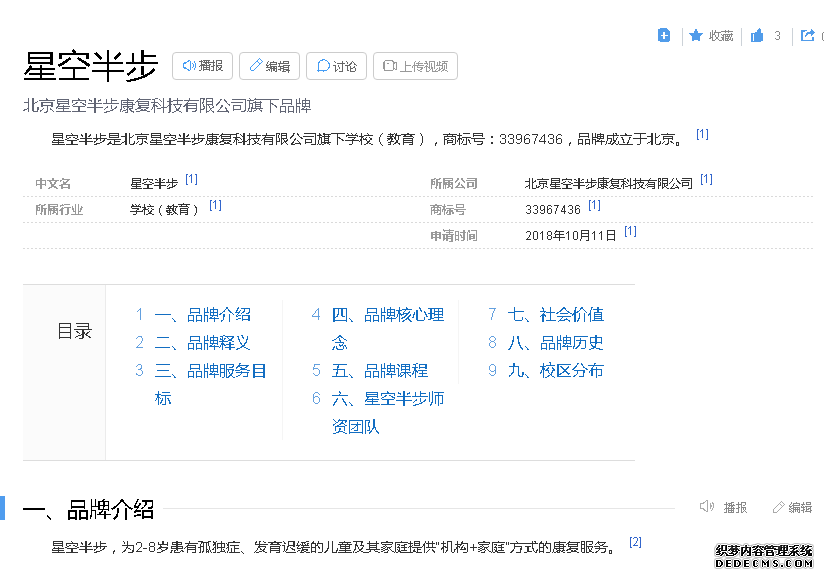This screenshot has height=578, width=824.
Task: Click the date value 2018年10月11日
Action: click(x=571, y=236)
